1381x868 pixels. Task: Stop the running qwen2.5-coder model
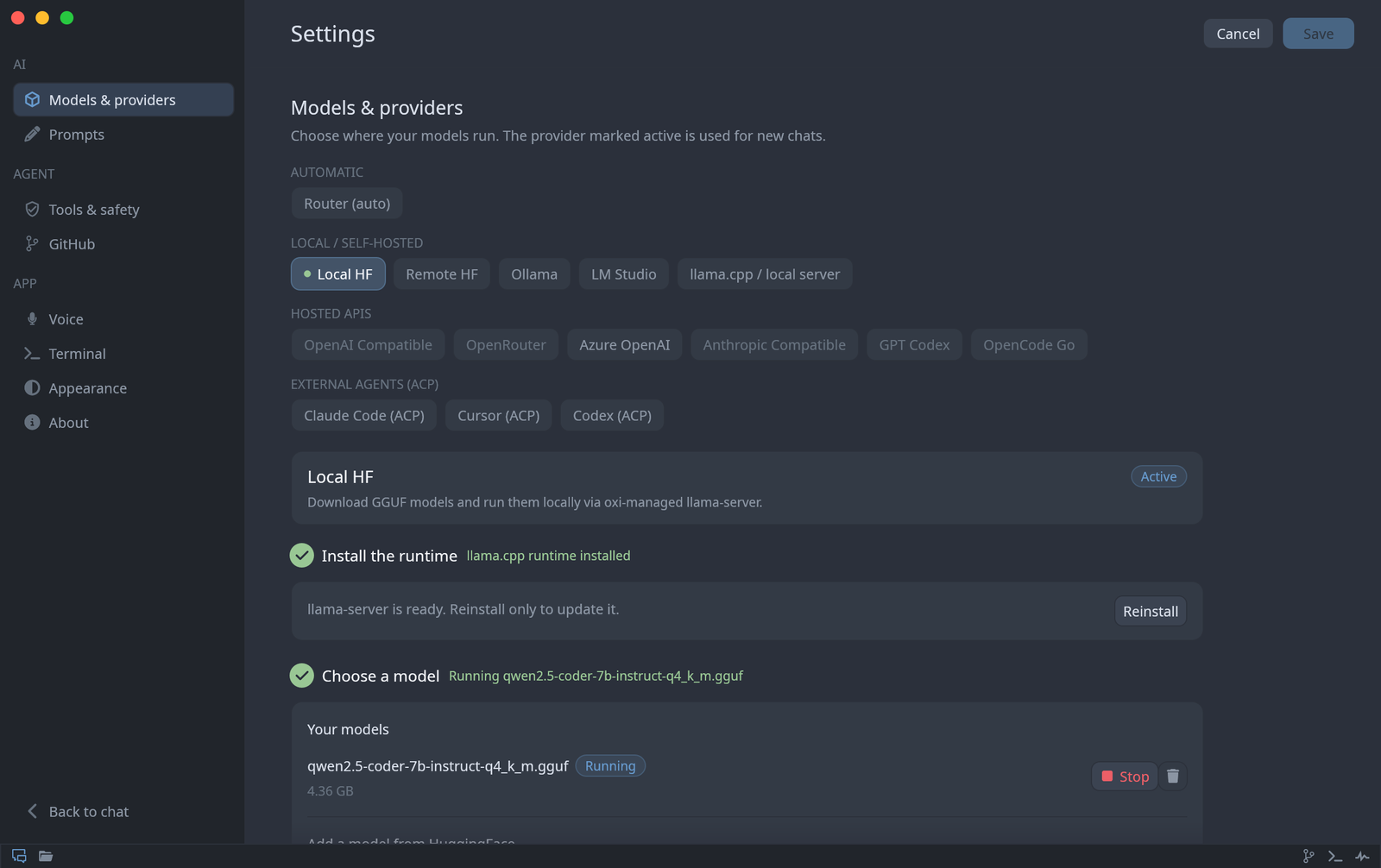coord(1126,777)
